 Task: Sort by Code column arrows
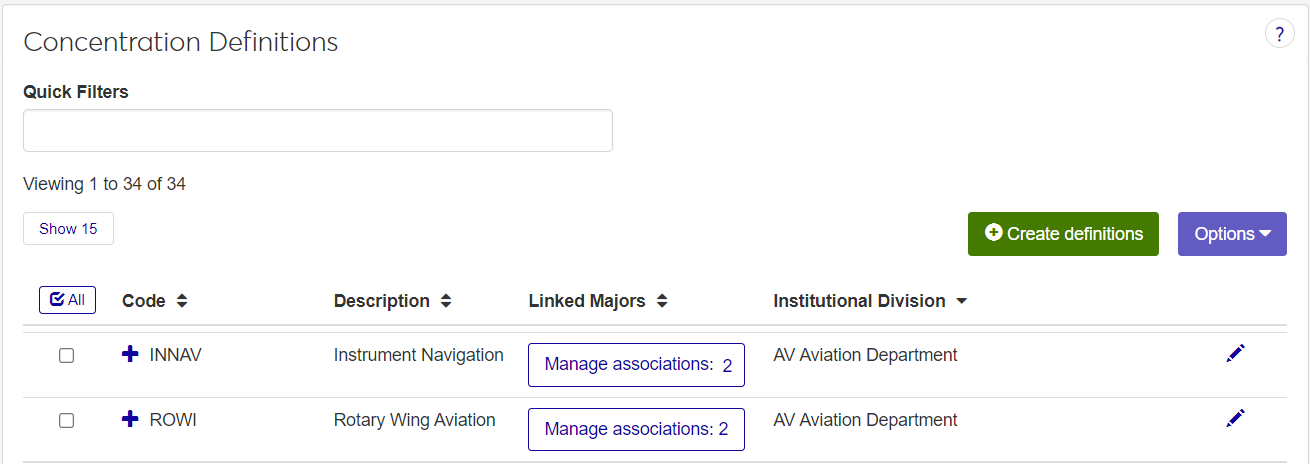tap(182, 301)
